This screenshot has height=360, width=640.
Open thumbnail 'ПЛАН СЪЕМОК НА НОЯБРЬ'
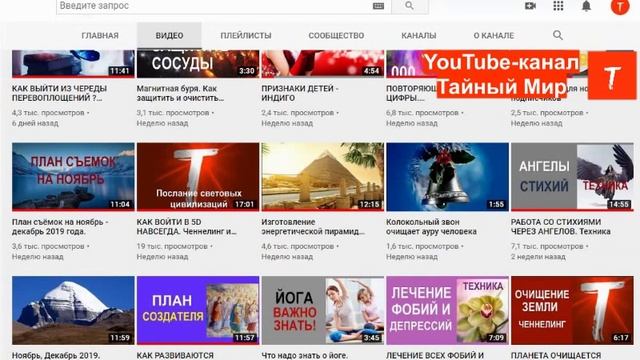click(73, 177)
